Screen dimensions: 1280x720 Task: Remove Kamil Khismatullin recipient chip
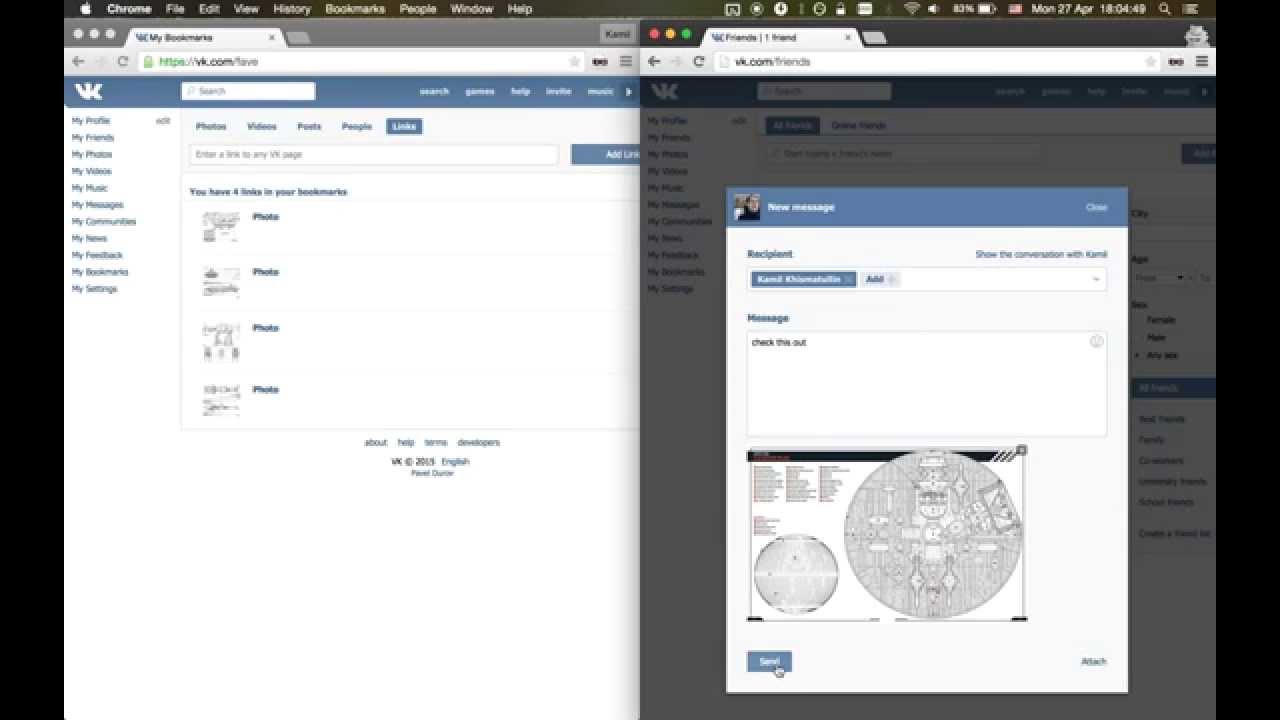click(x=848, y=279)
